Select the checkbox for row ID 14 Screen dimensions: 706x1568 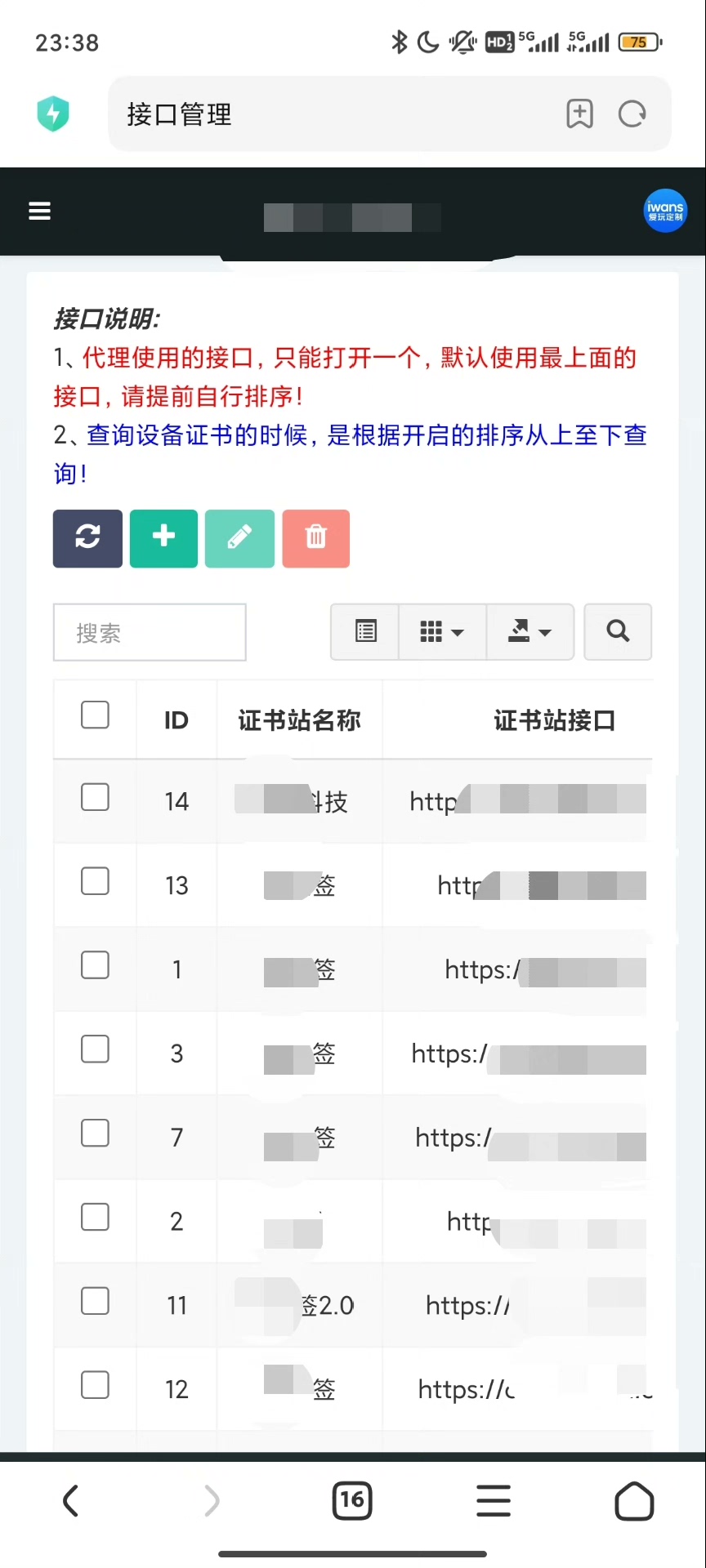[x=95, y=797]
